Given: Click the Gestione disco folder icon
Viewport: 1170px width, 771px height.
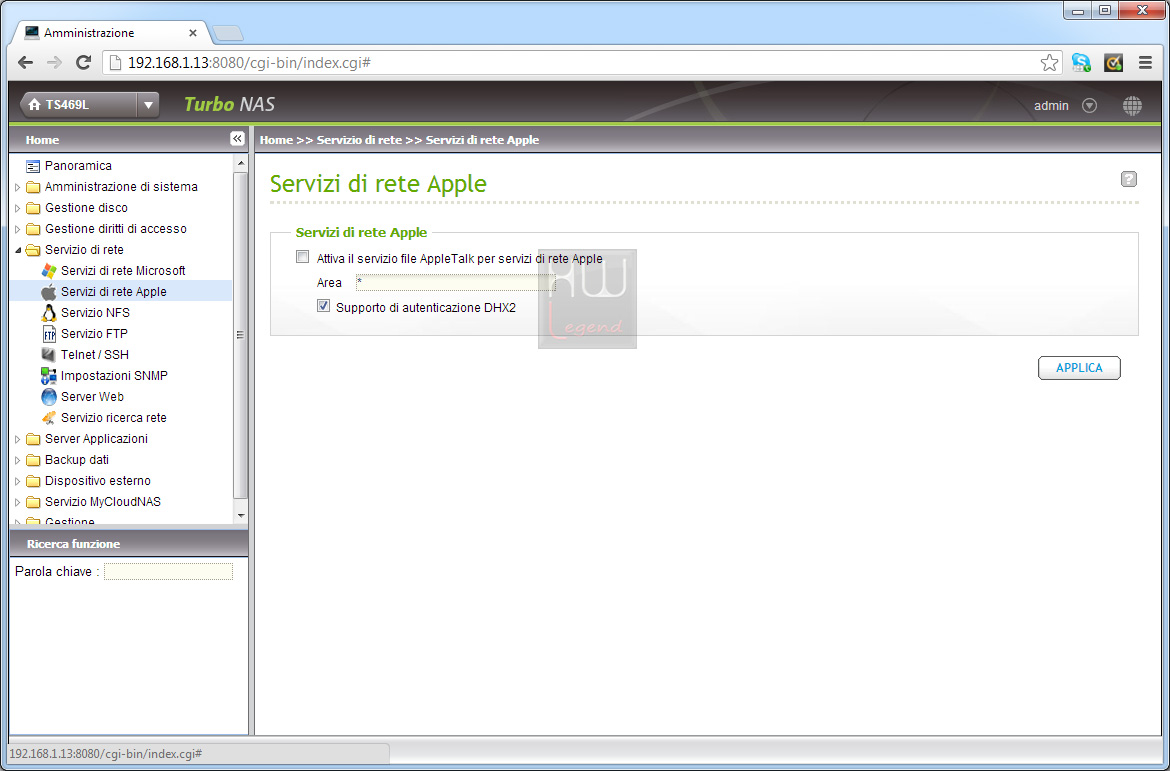Looking at the screenshot, I should click(x=33, y=207).
